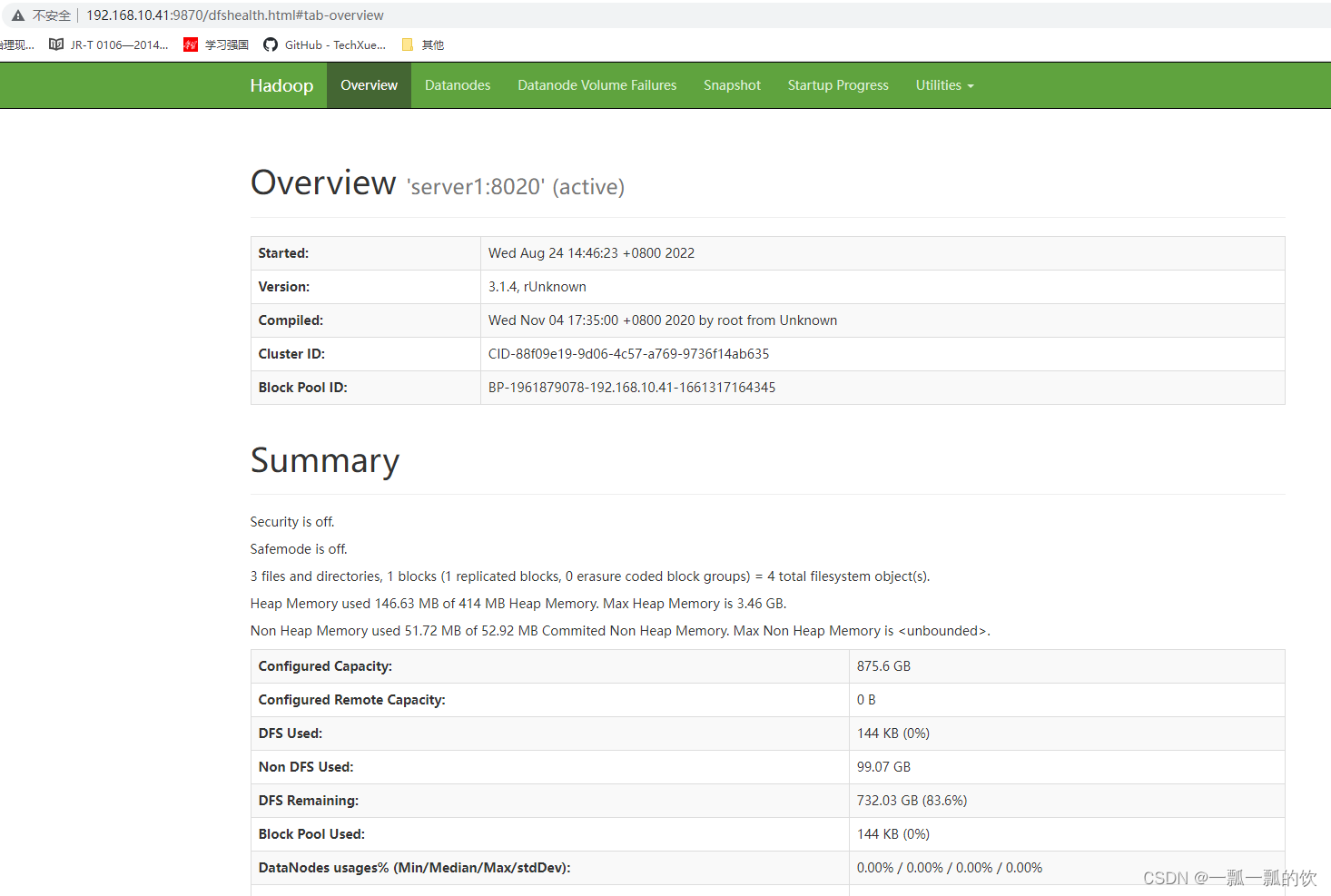
Task: Click the 'Block Pool Used:' label
Action: point(311,834)
